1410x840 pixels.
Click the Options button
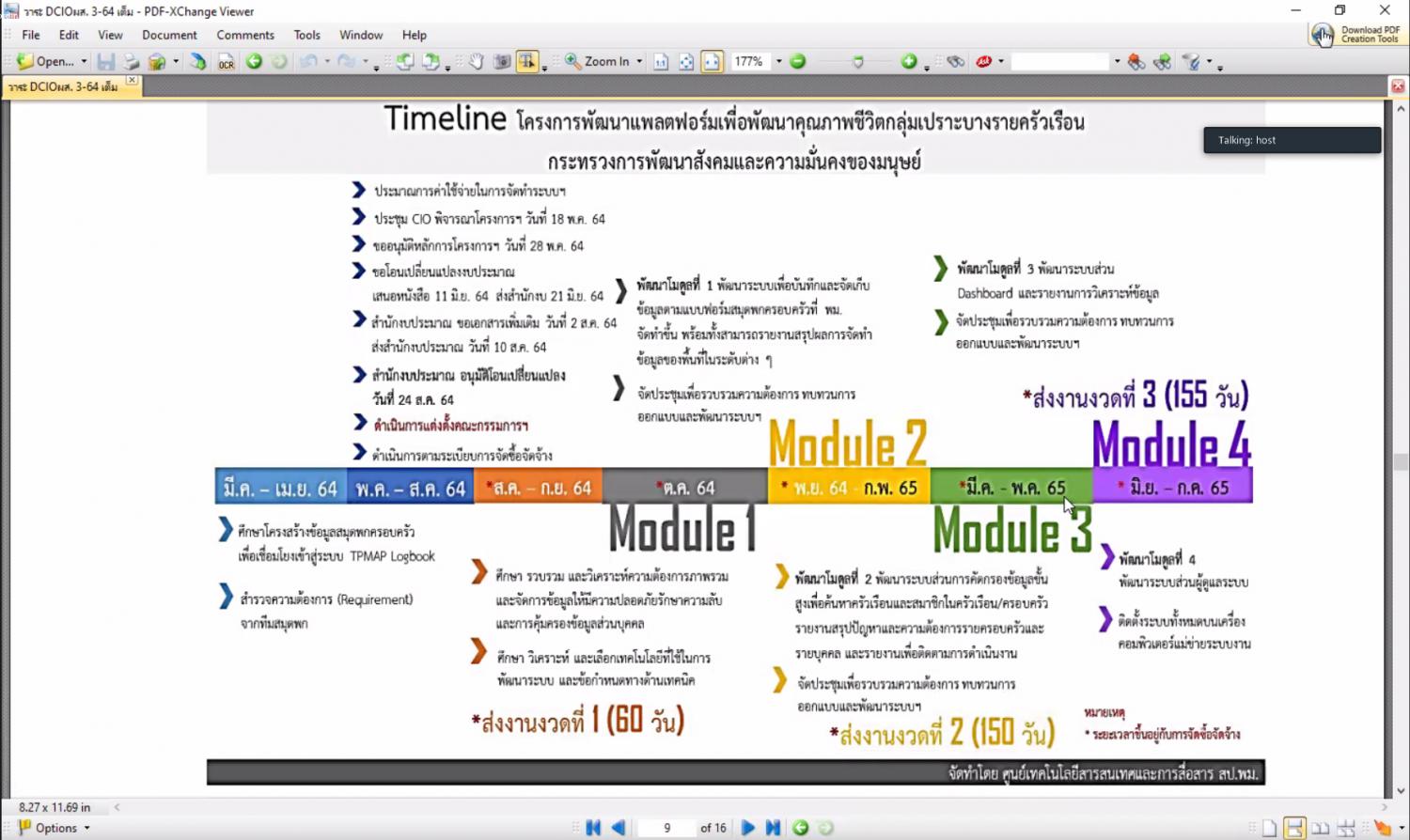pos(54,828)
